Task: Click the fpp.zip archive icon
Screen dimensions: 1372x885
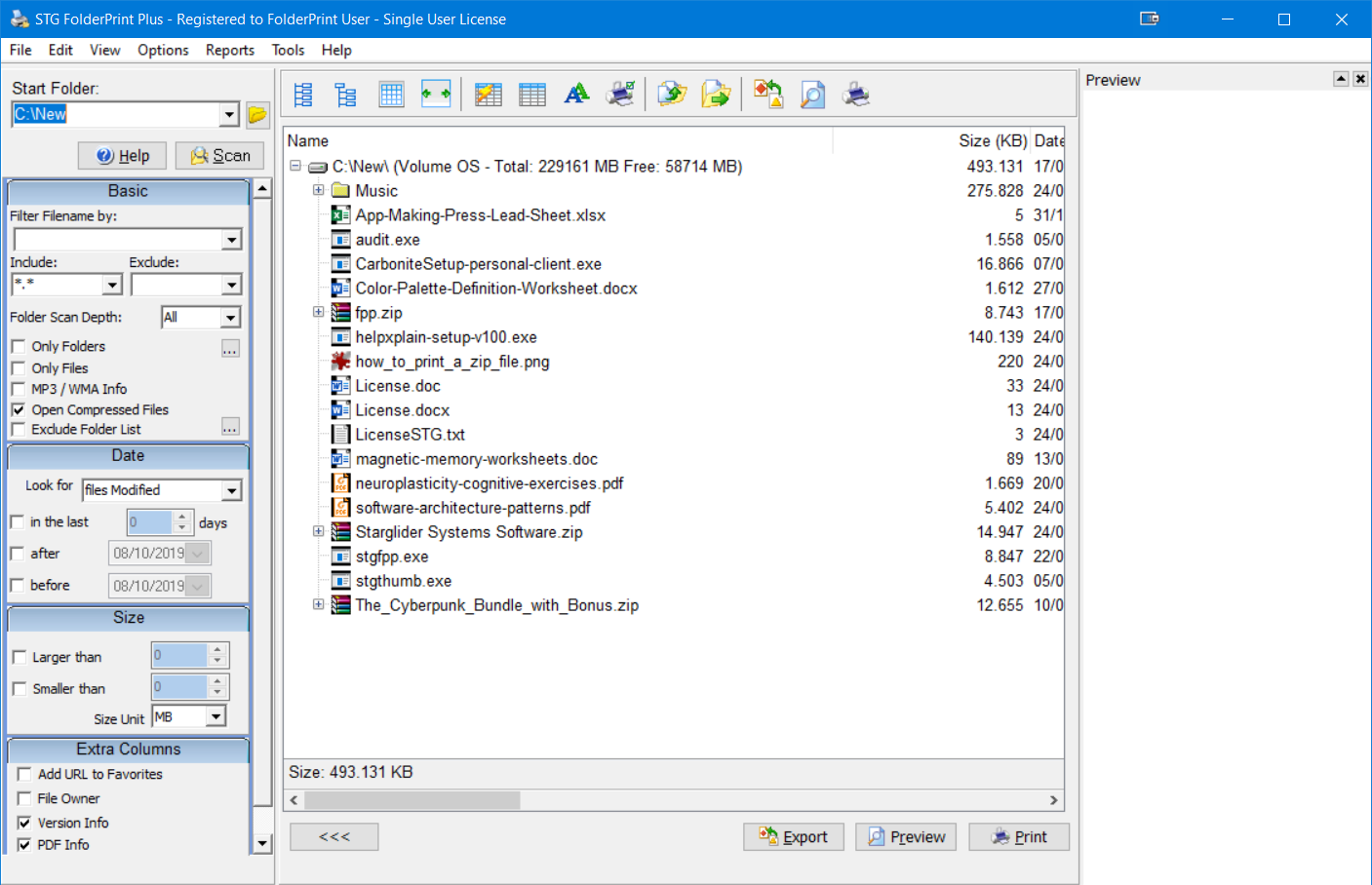Action: pos(340,313)
